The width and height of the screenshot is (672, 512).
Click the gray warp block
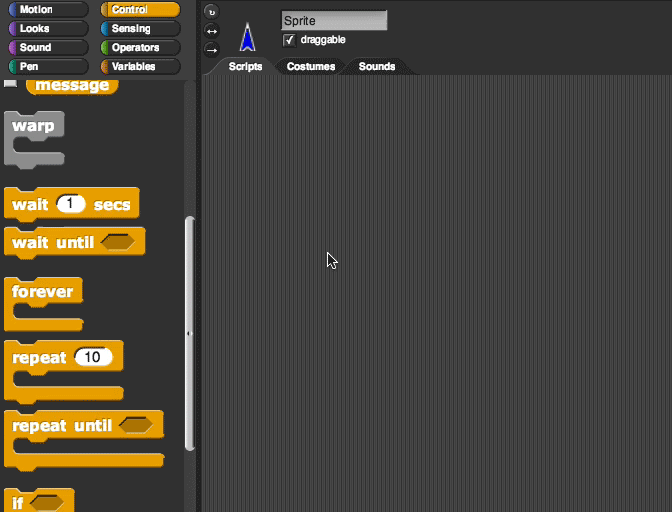pyautogui.click(x=33, y=127)
